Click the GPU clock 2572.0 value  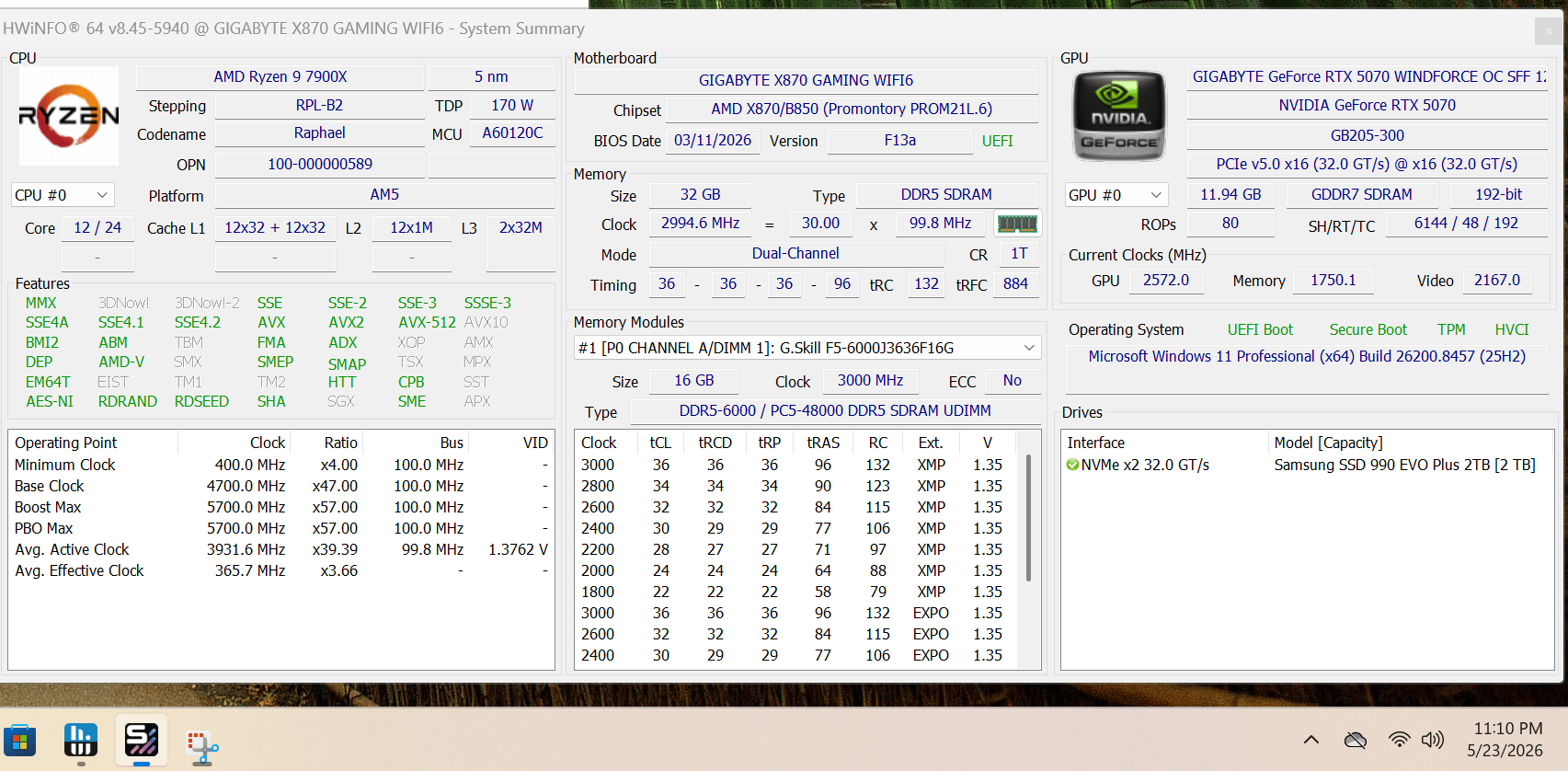coord(1165,281)
